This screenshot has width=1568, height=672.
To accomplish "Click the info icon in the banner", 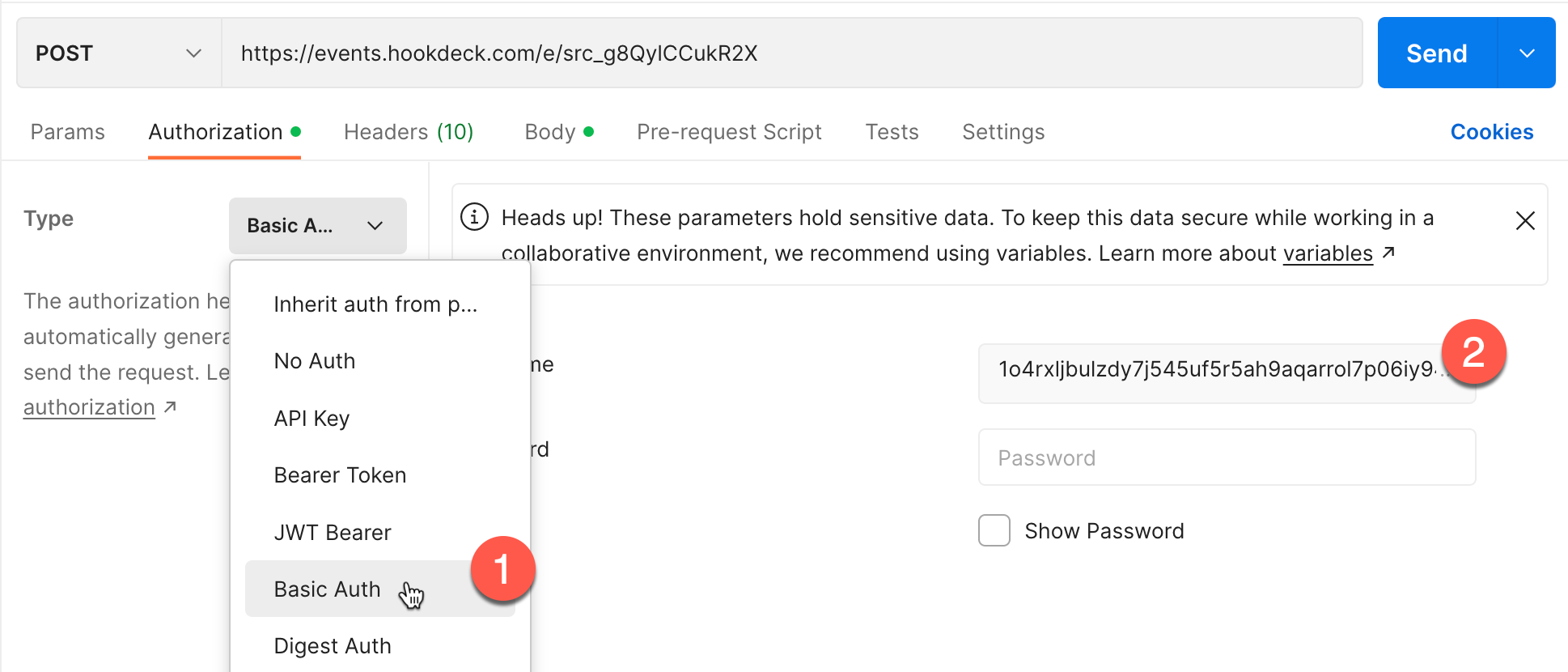I will point(475,217).
